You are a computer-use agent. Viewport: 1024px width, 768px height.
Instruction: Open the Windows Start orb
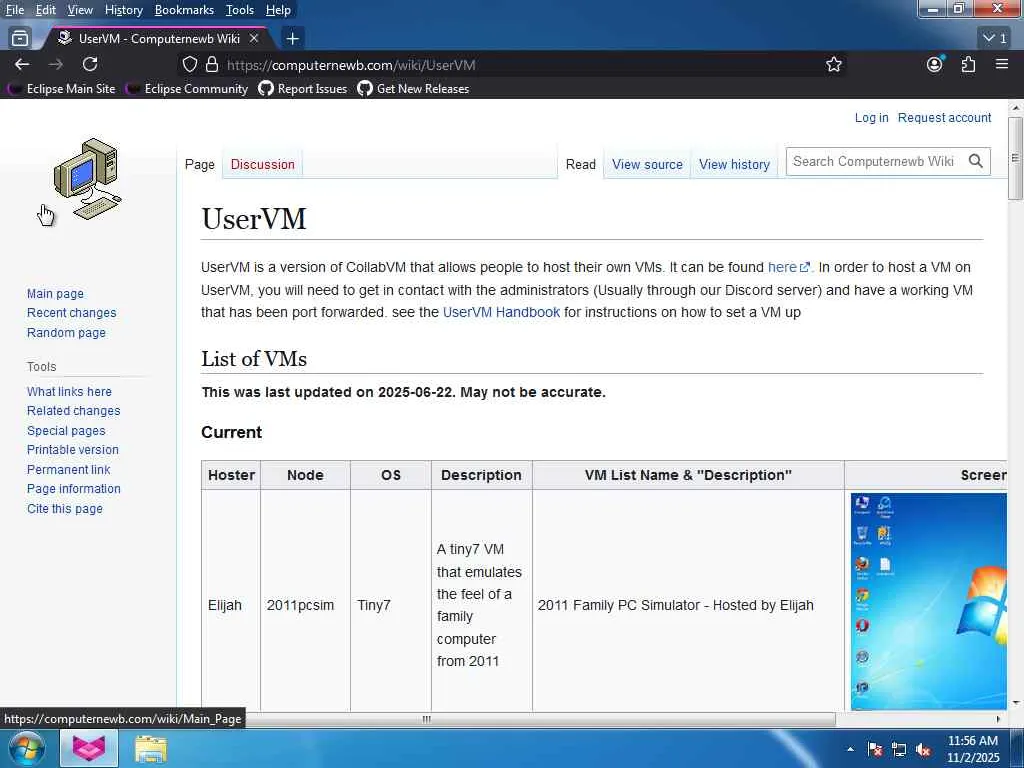[x=27, y=748]
